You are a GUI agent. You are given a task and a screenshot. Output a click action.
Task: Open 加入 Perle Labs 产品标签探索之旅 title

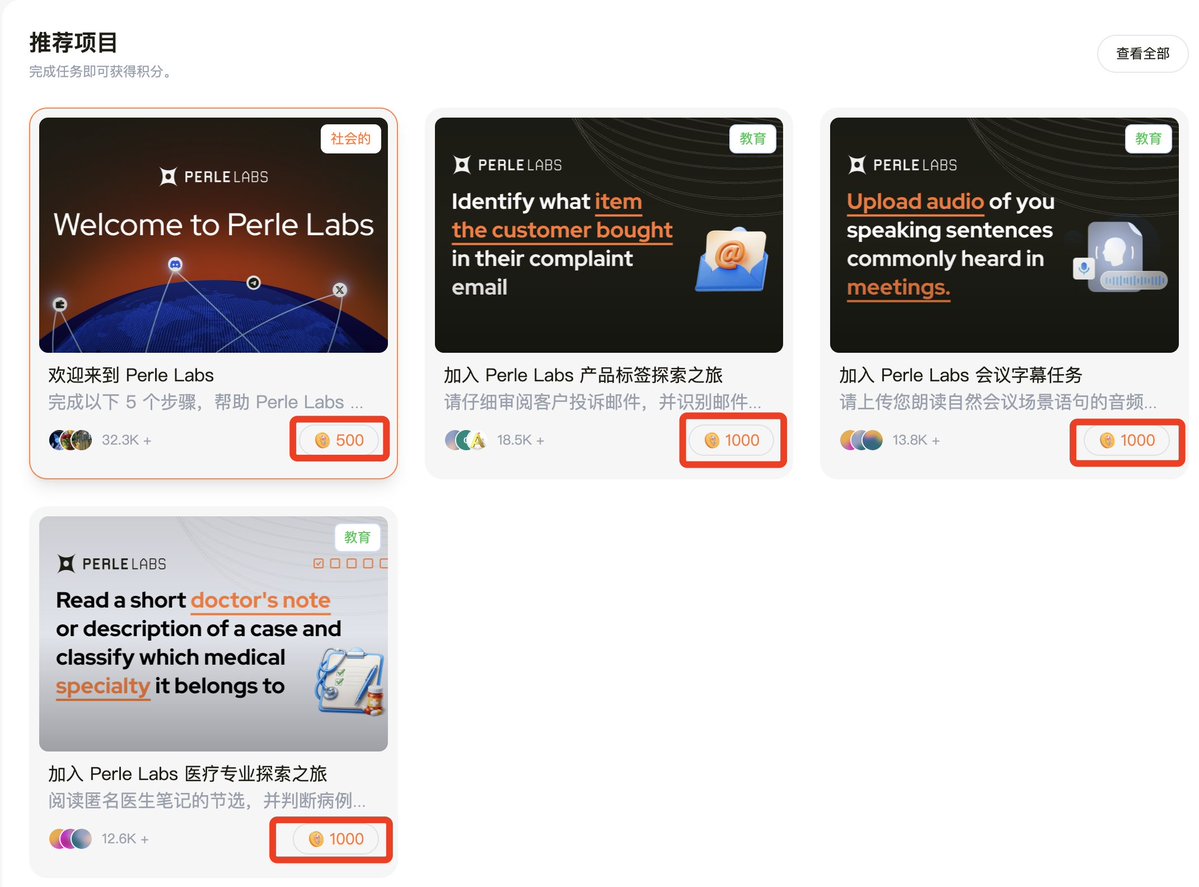(583, 375)
